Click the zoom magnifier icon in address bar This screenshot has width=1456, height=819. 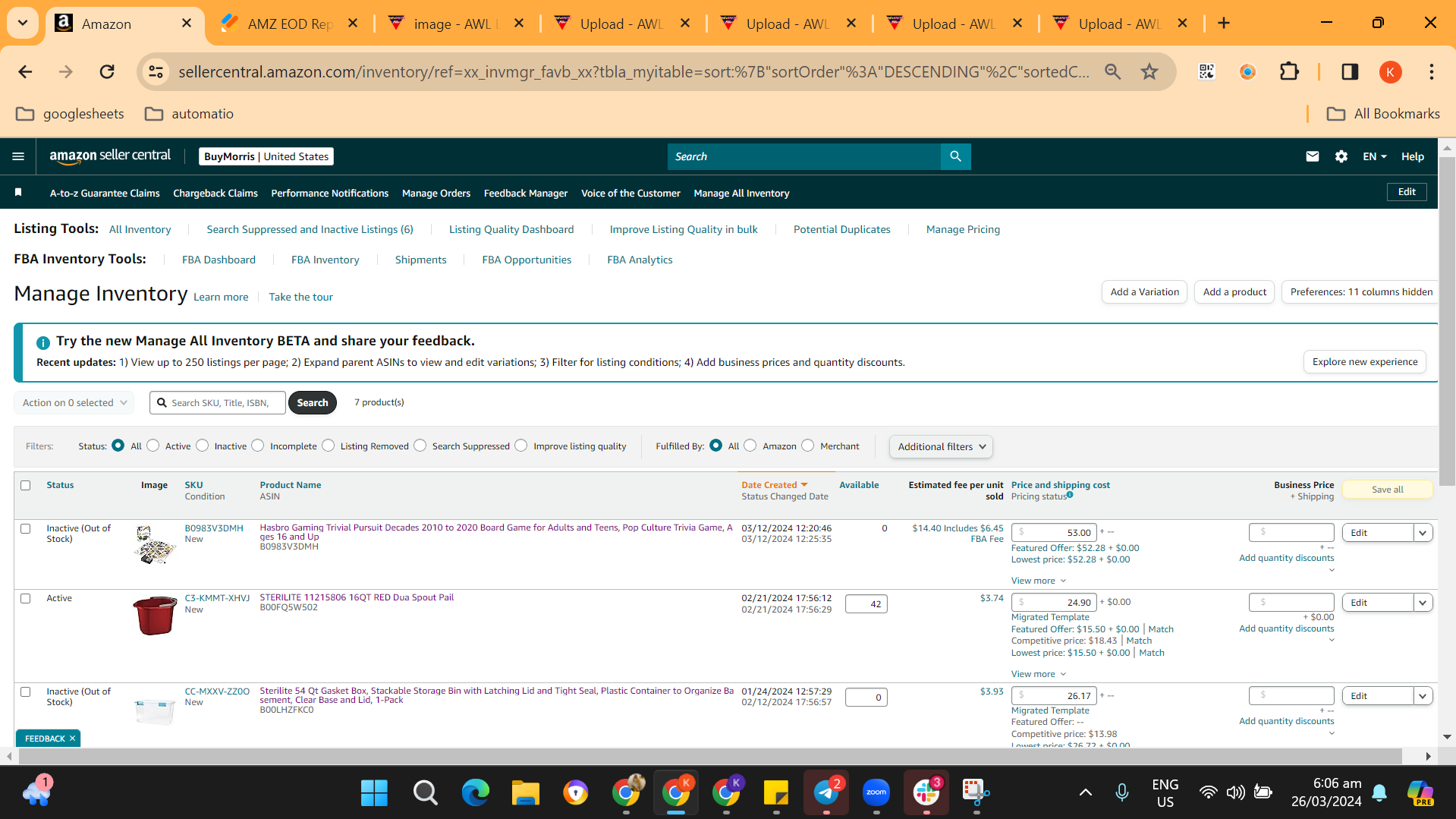[x=1112, y=72]
